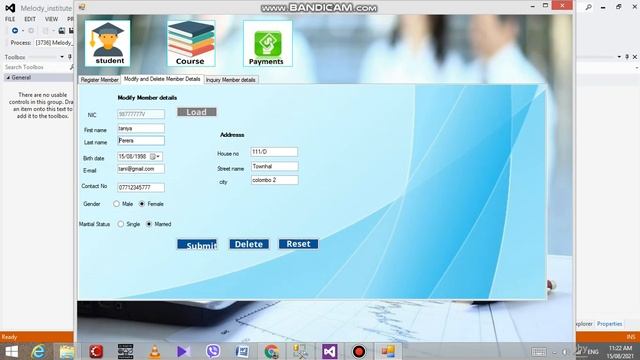The height and width of the screenshot is (360, 640).
Task: Open the Payments icon
Action: (x=267, y=43)
